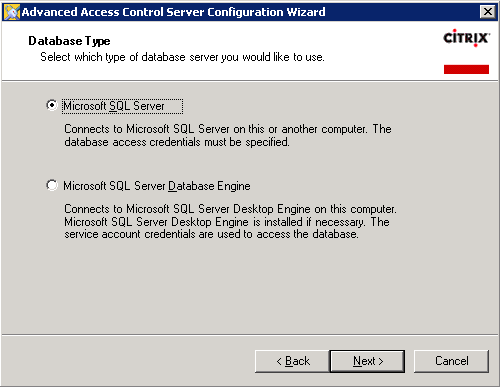The image size is (500, 387).
Task: Click the Citrix logo
Action: tap(466, 38)
